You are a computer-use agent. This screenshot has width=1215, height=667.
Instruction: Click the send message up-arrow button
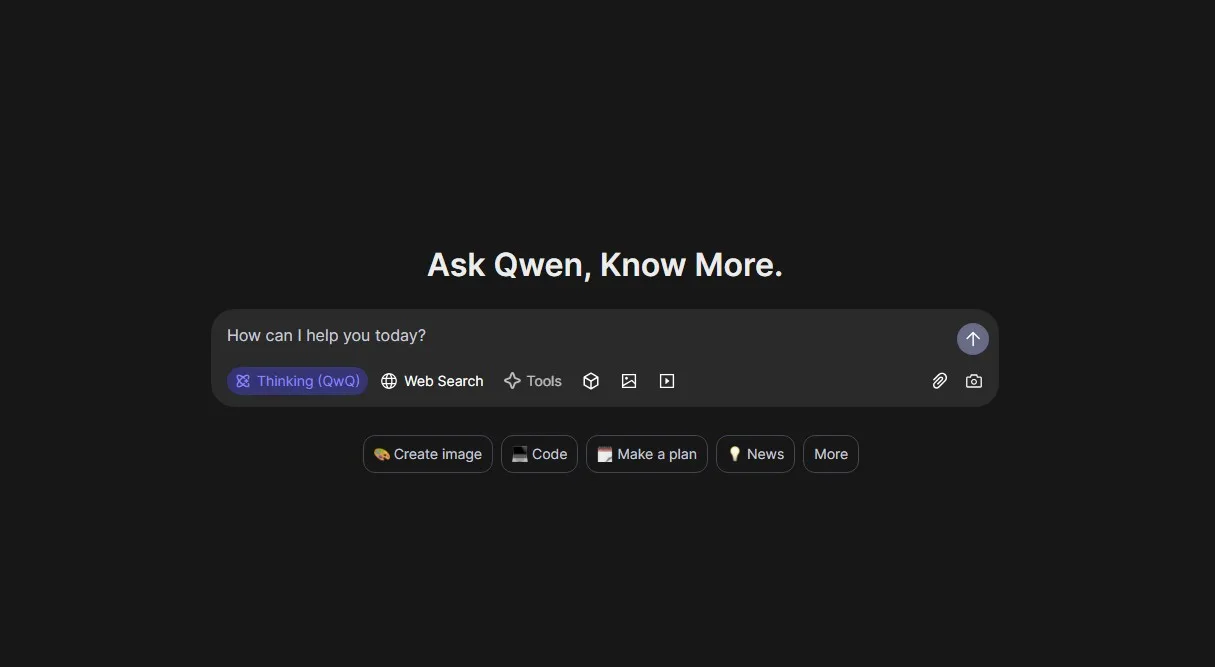click(x=972, y=339)
